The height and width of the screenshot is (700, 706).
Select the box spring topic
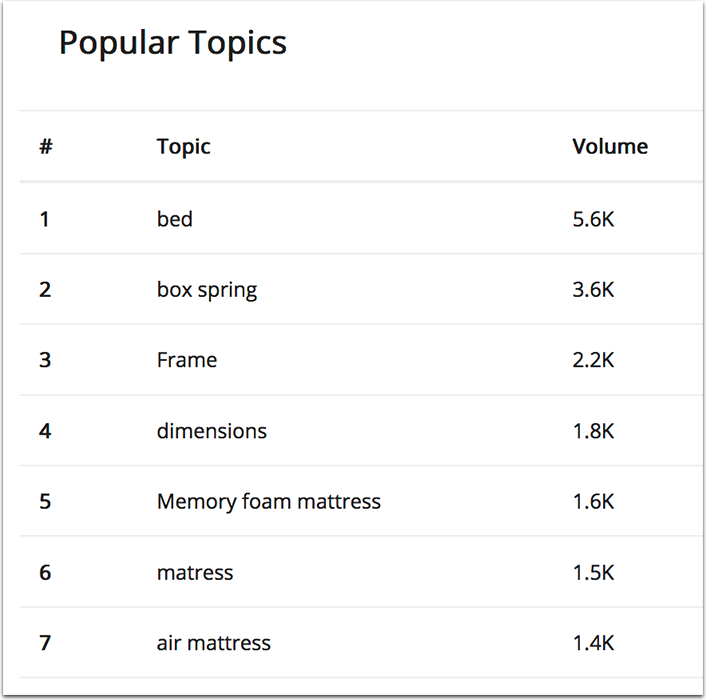(x=207, y=290)
